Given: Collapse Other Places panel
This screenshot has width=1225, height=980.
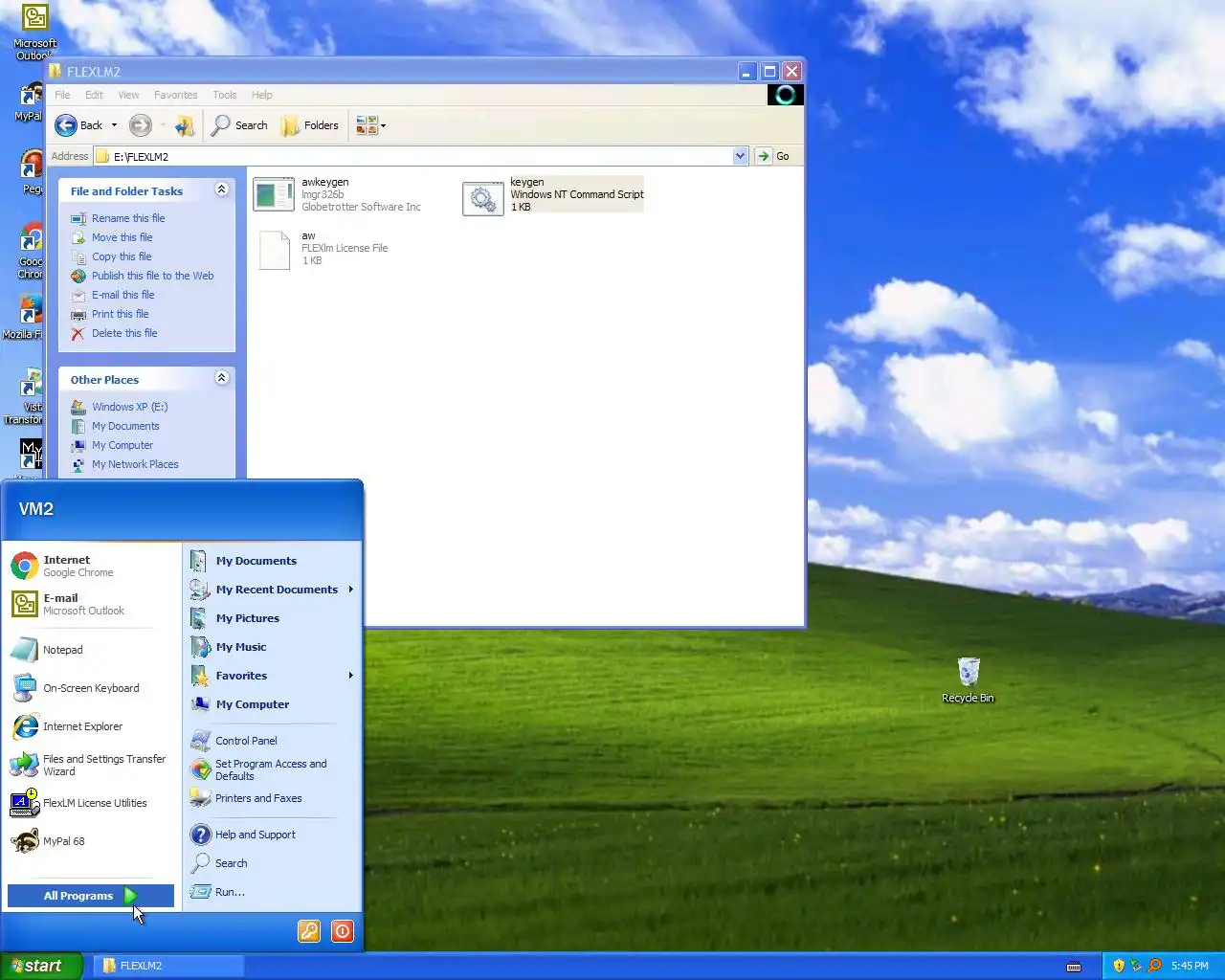Looking at the screenshot, I should click(x=221, y=378).
